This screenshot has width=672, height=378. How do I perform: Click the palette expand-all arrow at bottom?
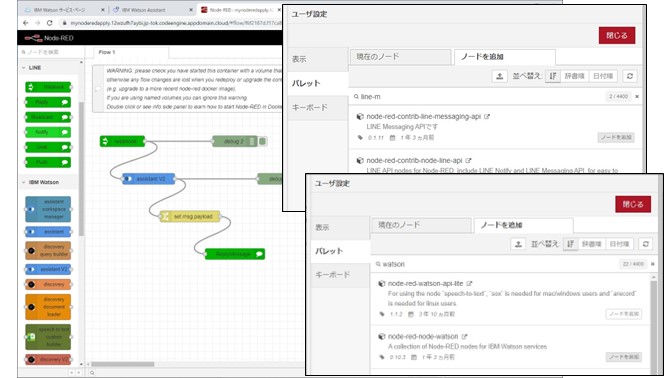tap(78, 373)
